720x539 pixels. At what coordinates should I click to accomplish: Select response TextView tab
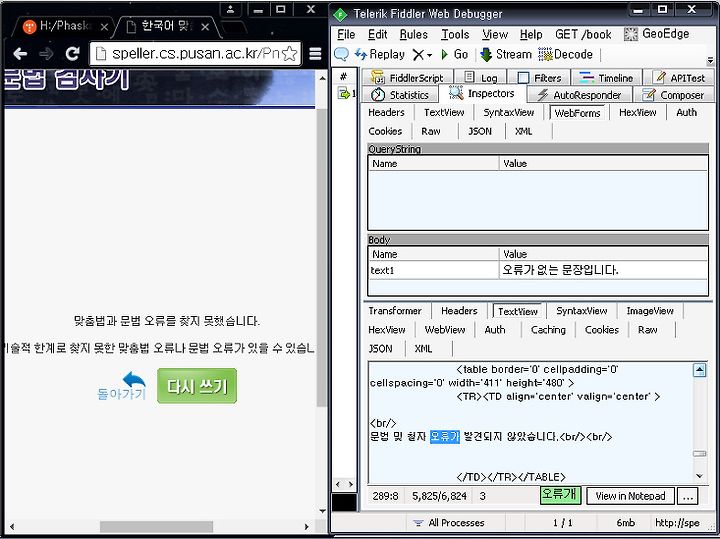(x=518, y=311)
